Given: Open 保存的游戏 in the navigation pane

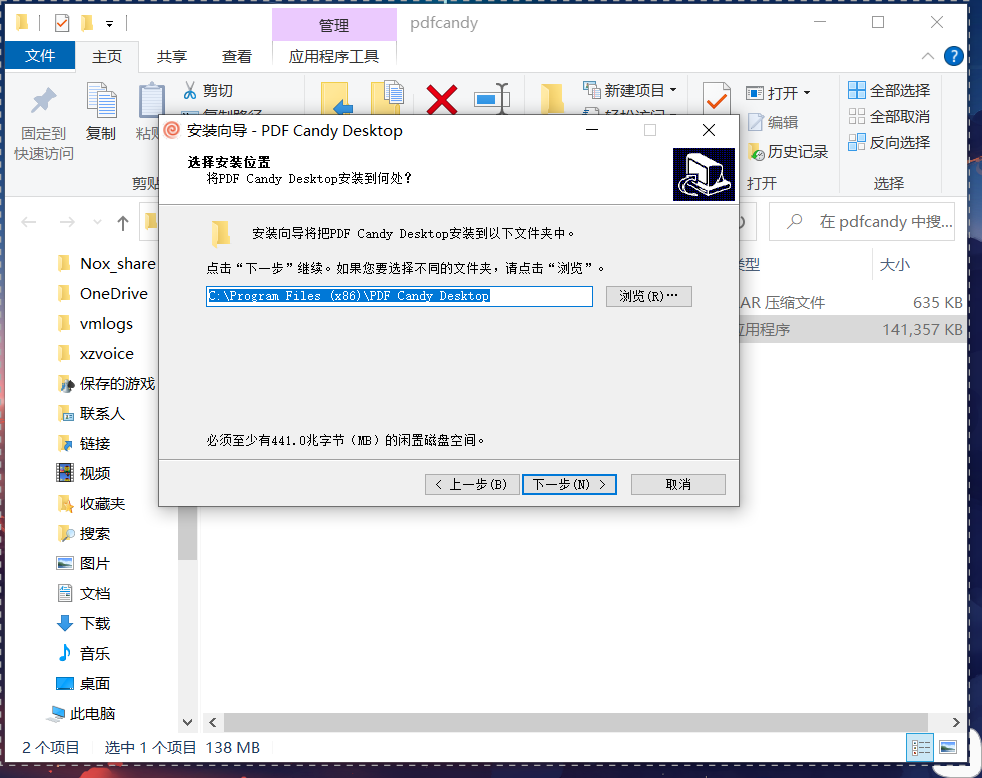Looking at the screenshot, I should 106,384.
